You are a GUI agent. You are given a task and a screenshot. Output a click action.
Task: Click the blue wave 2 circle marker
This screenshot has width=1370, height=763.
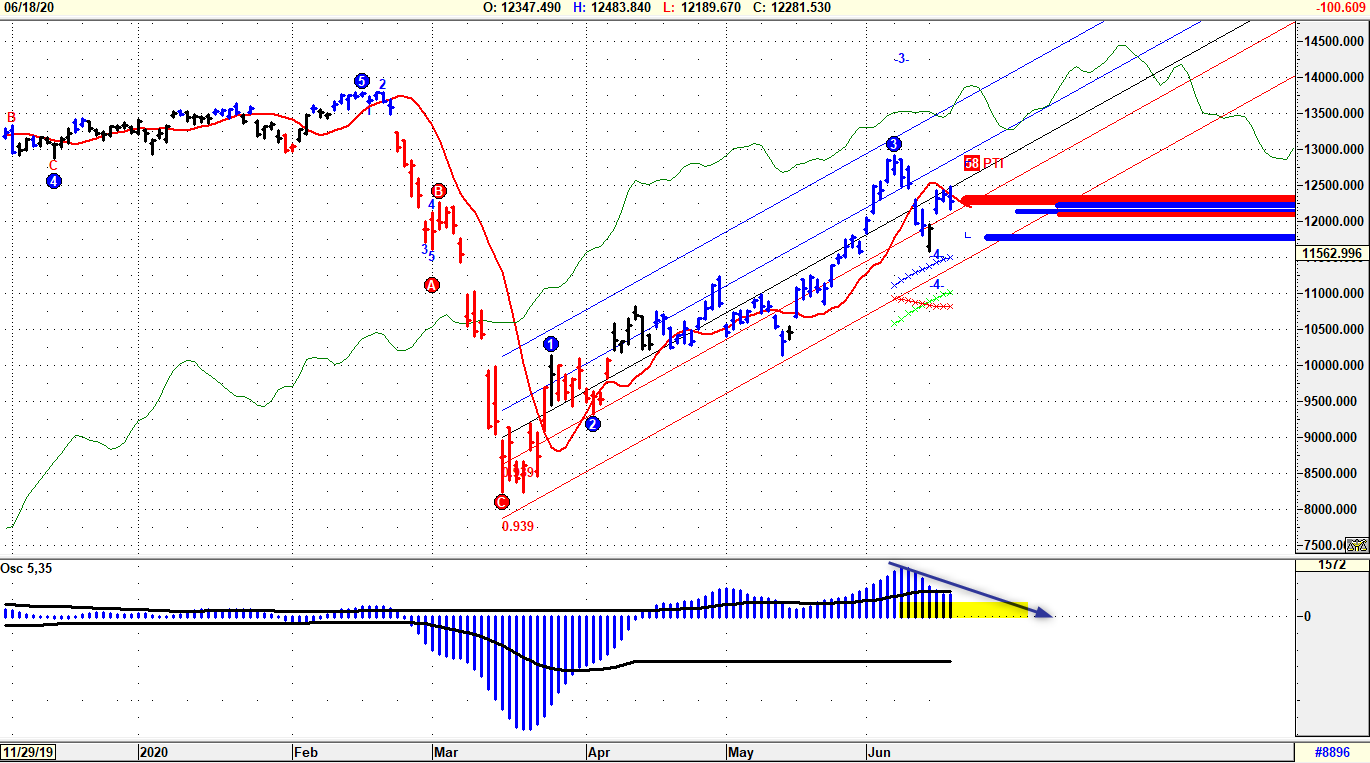pos(592,424)
